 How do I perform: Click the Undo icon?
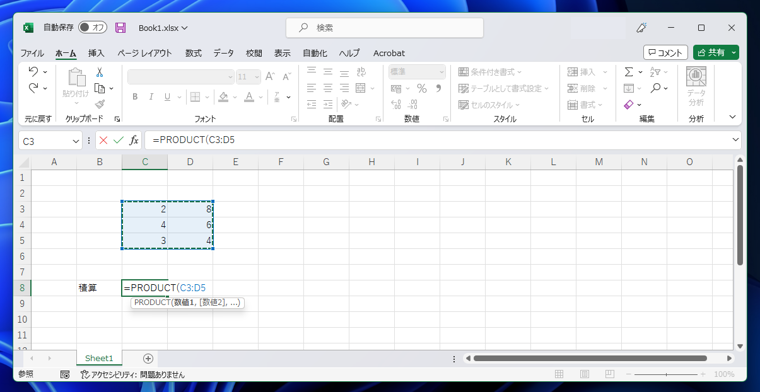tap(33, 72)
